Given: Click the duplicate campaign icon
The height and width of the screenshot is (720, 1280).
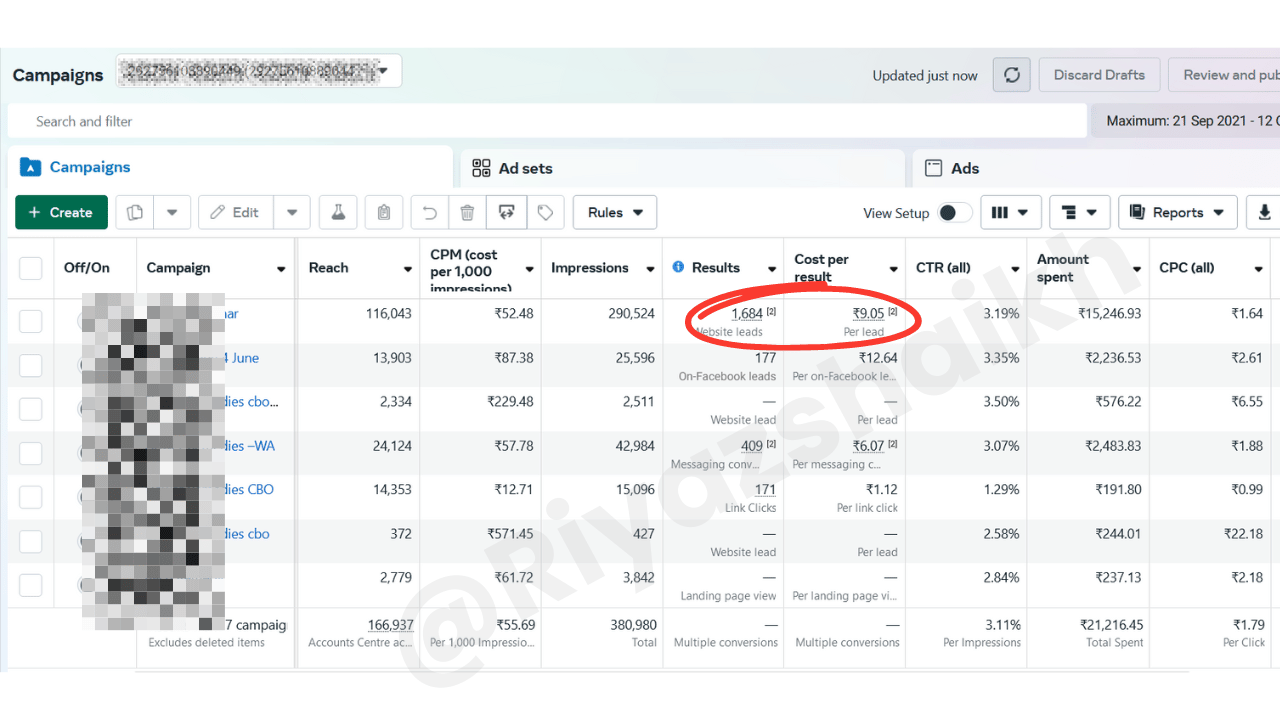Looking at the screenshot, I should coord(135,212).
